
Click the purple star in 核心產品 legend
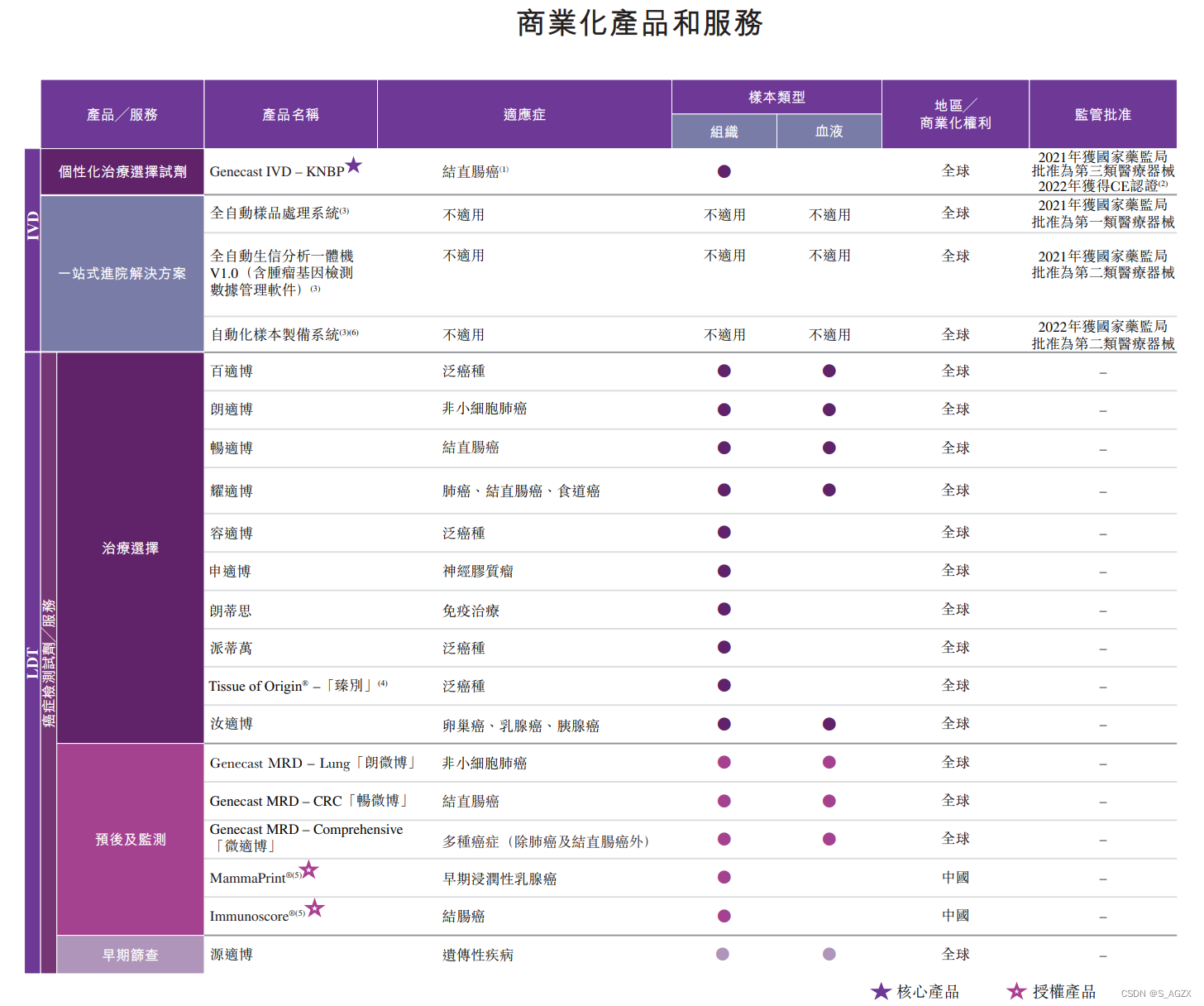(881, 991)
